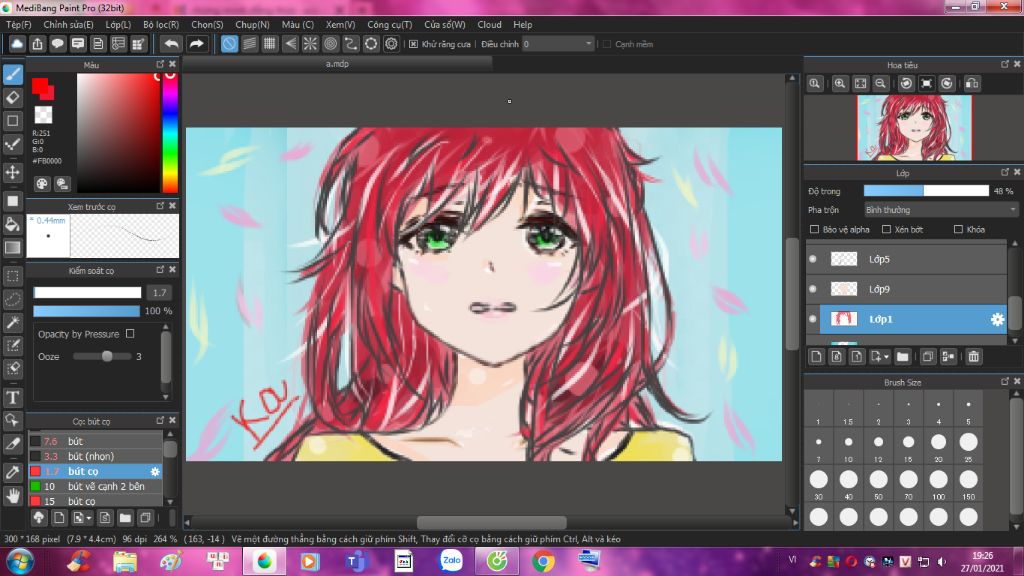Select the Lasso selection tool
Viewport: 1024px width, 576px height.
(13, 300)
